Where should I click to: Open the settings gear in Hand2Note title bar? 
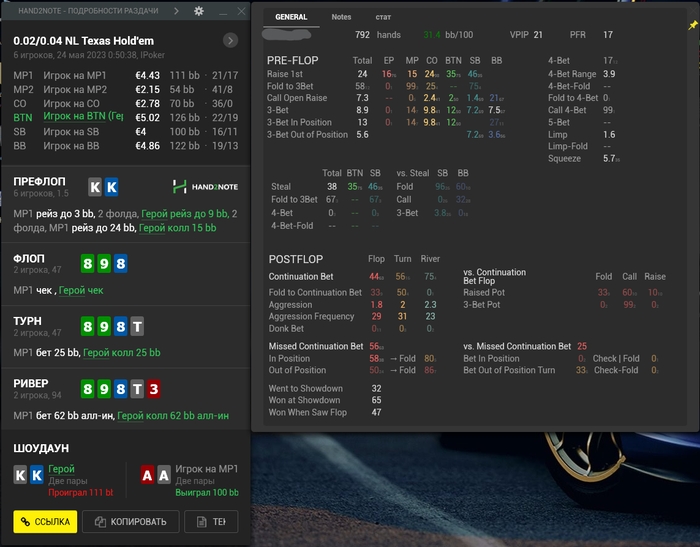199,11
